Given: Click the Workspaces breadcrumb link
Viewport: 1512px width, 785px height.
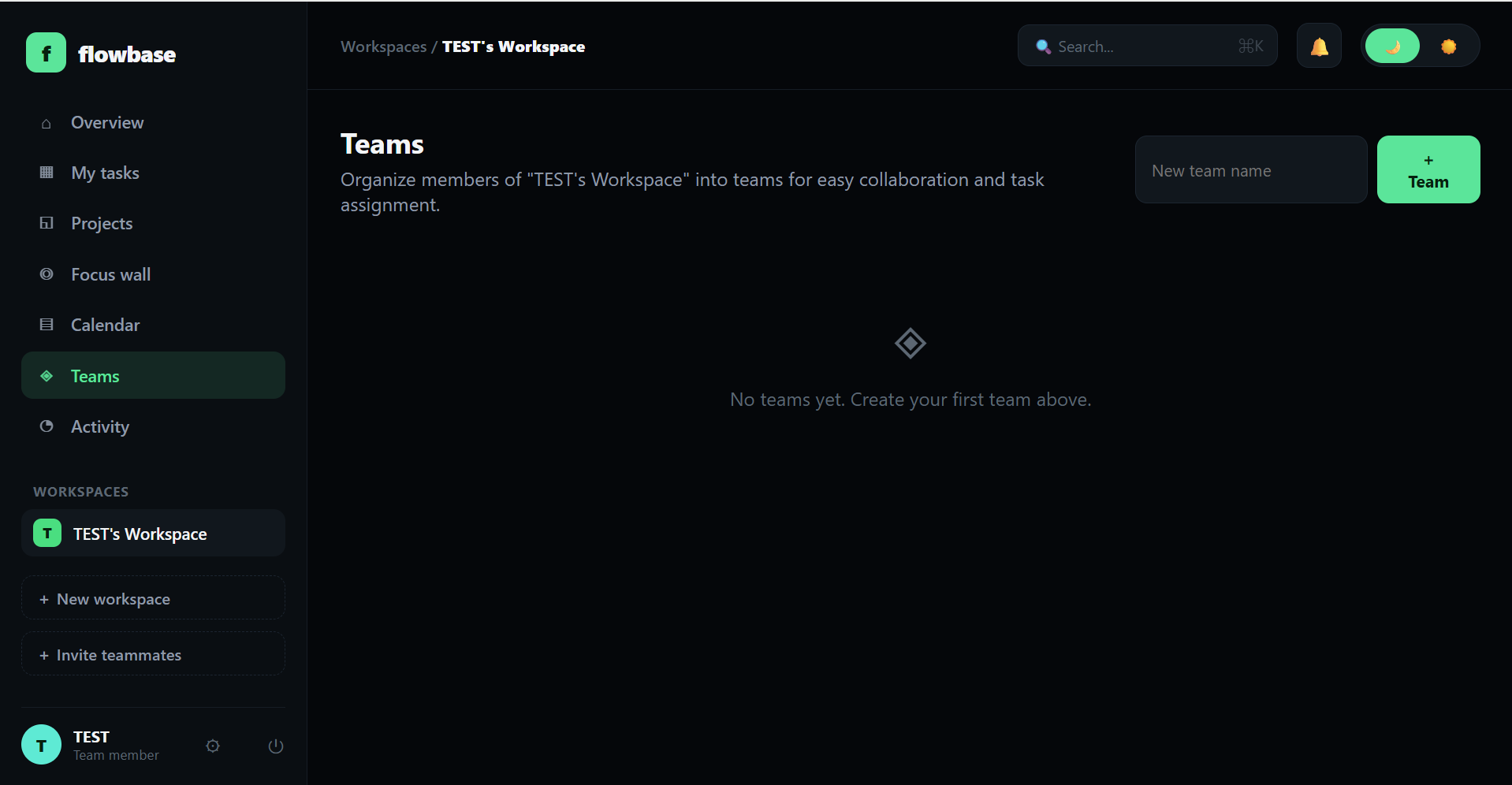Looking at the screenshot, I should coord(383,47).
